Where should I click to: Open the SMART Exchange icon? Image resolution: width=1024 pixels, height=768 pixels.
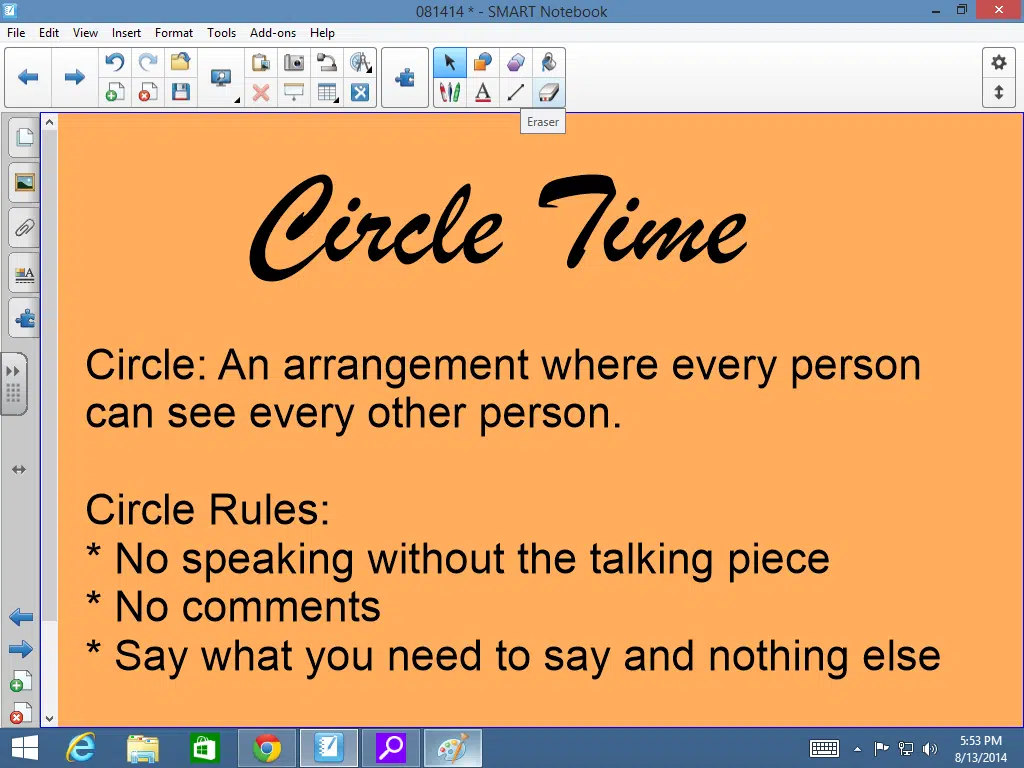point(360,92)
